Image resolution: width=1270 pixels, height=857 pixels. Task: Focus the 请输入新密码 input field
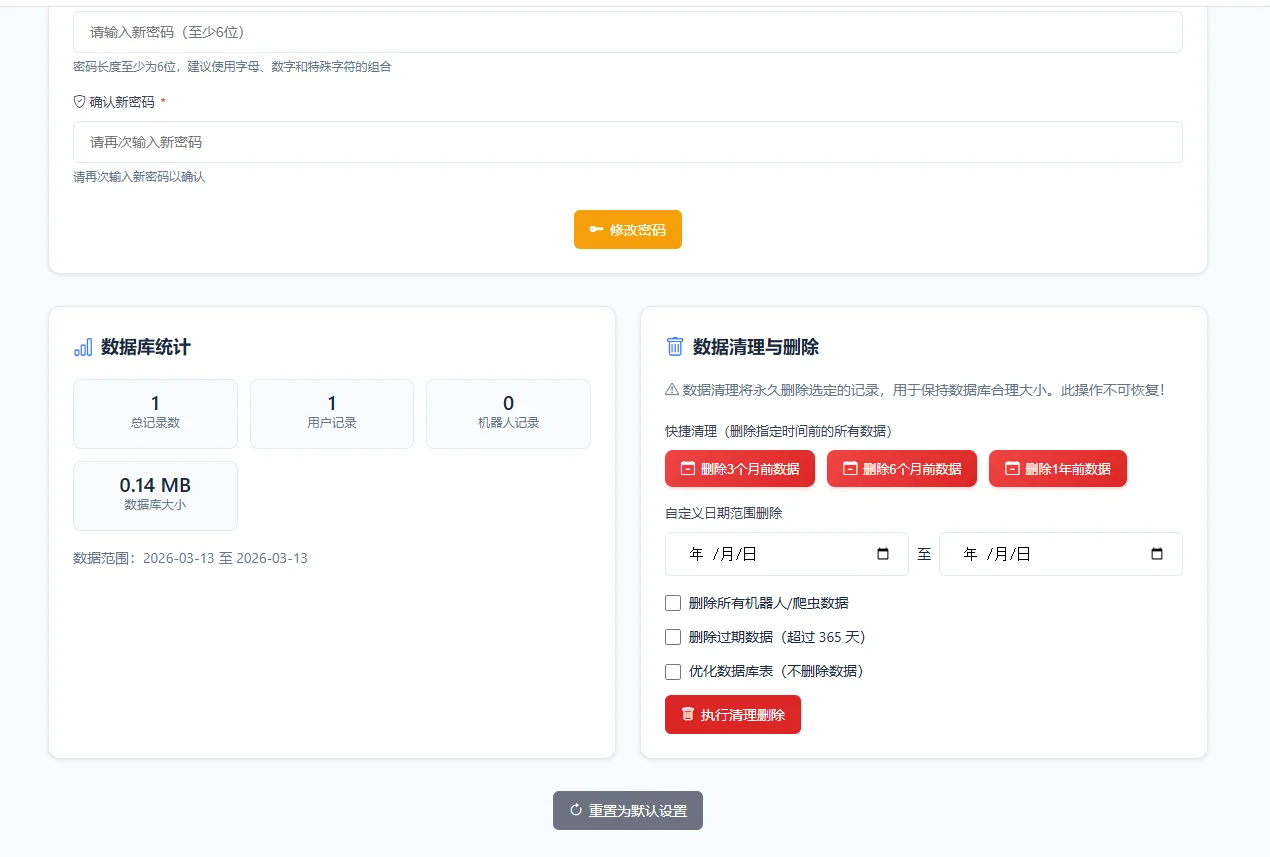click(627, 32)
